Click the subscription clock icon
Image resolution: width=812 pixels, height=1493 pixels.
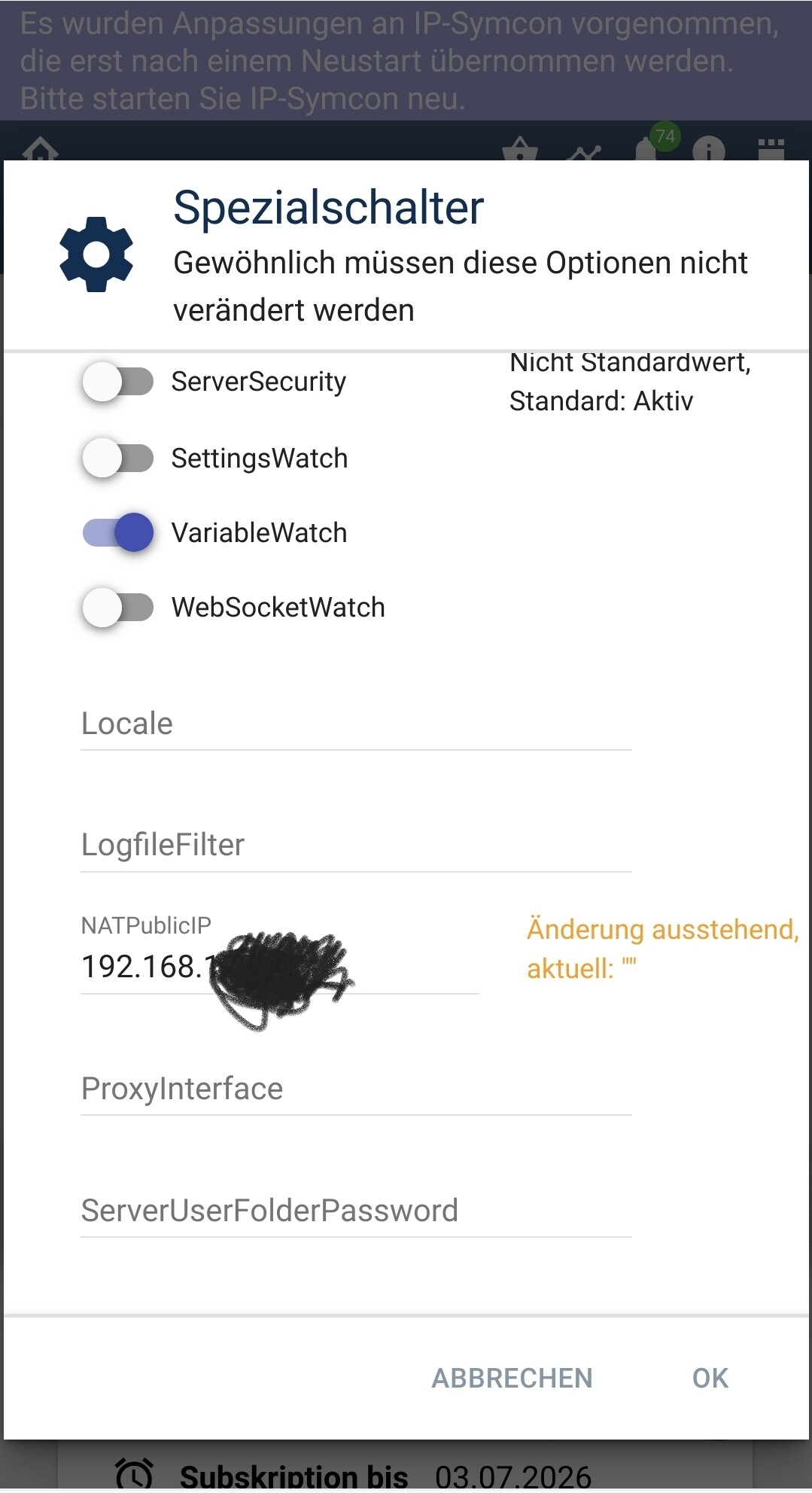(134, 1474)
